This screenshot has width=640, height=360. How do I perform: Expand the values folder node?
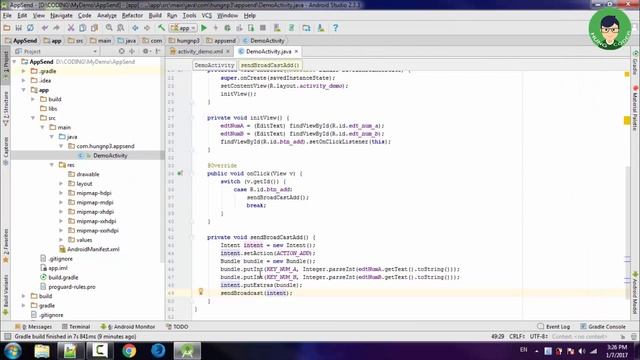click(x=61, y=240)
